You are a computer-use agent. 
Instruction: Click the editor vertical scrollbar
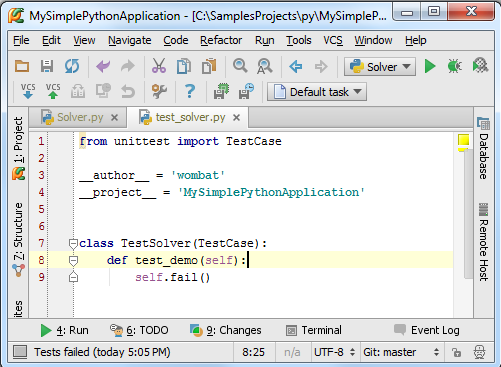point(468,213)
